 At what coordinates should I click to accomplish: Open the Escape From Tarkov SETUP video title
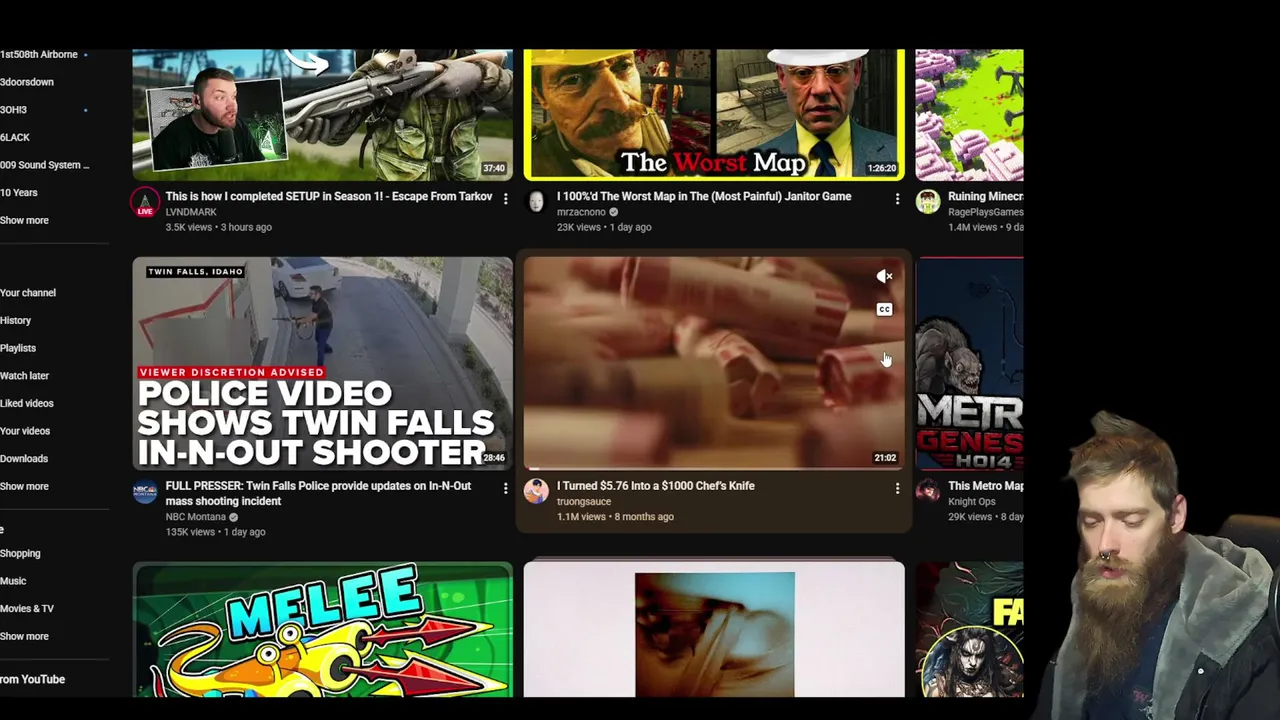(329, 196)
